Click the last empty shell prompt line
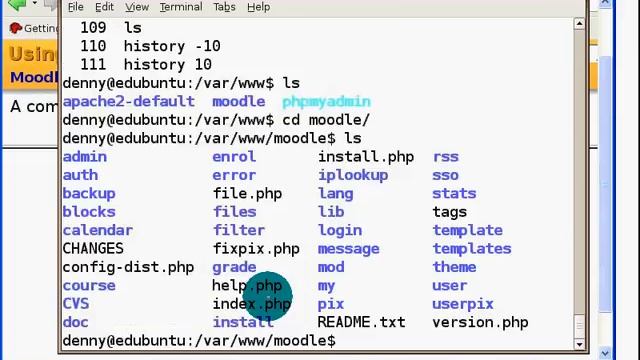Image resolution: width=640 pixels, height=360 pixels. [199, 340]
